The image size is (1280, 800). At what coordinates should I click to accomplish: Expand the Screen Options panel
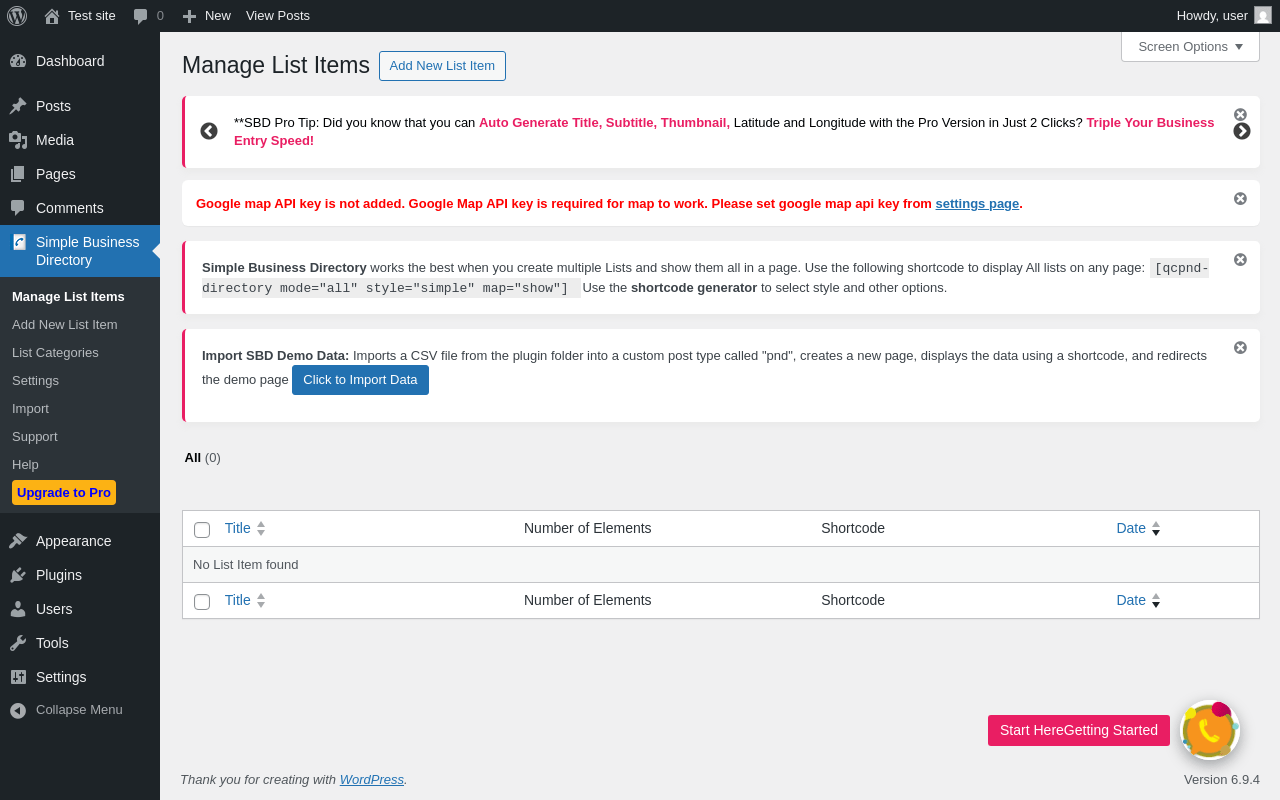(x=1190, y=46)
